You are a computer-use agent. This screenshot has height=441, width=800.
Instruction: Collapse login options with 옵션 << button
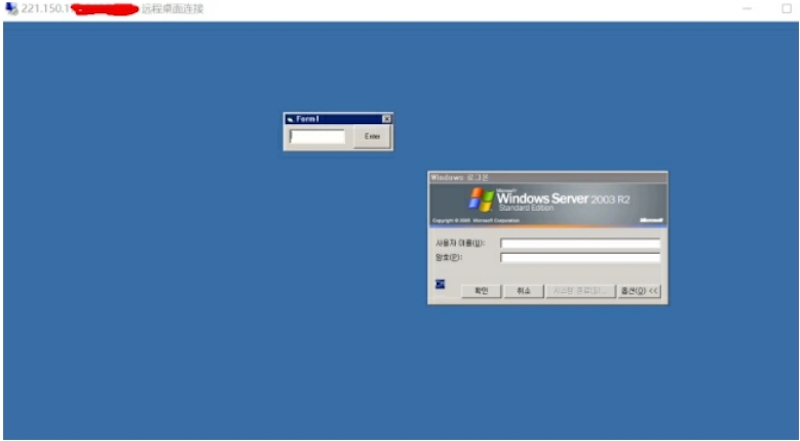pos(639,291)
